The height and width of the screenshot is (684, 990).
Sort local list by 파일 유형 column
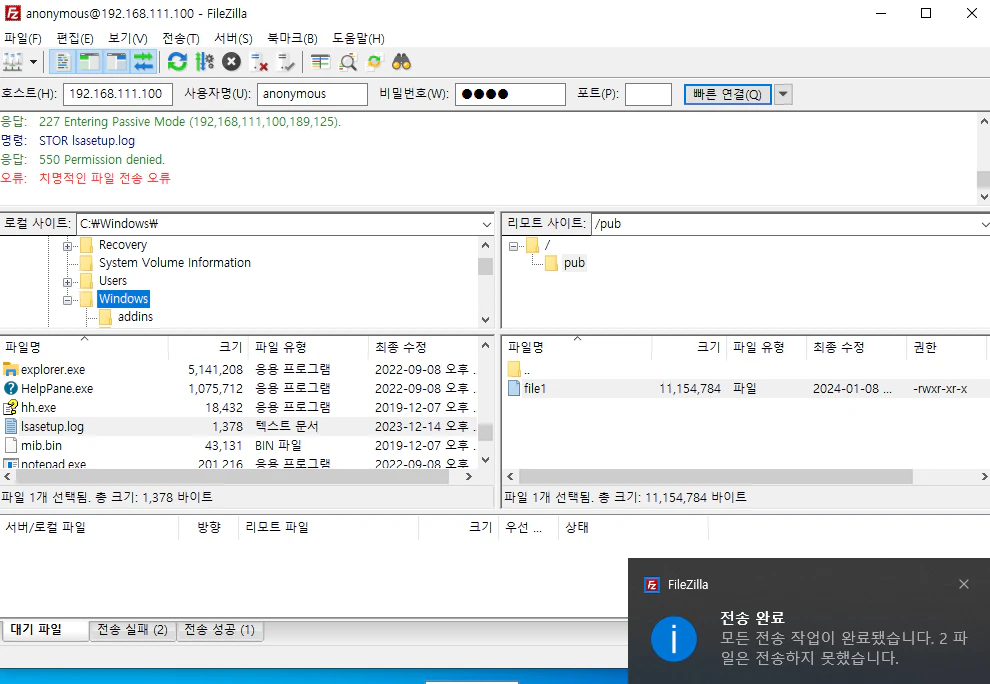pyautogui.click(x=308, y=347)
